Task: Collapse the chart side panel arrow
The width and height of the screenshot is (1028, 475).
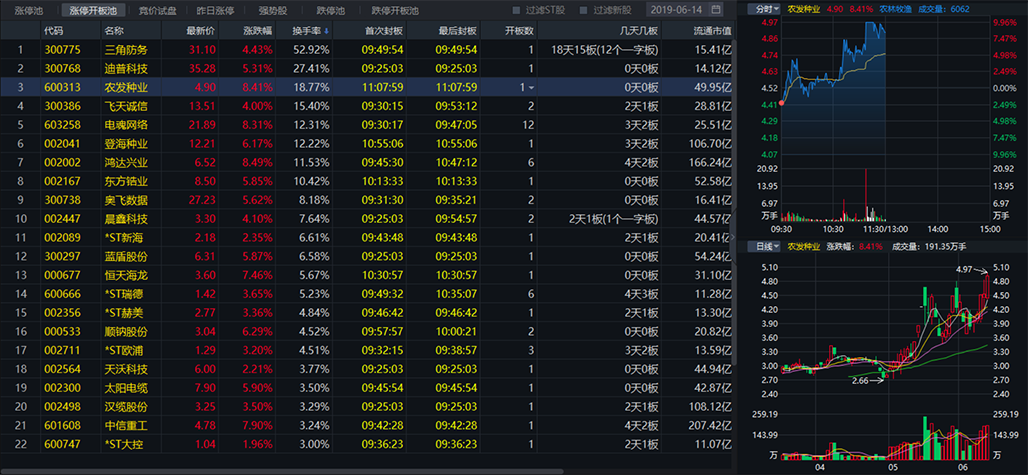Action: (x=732, y=237)
